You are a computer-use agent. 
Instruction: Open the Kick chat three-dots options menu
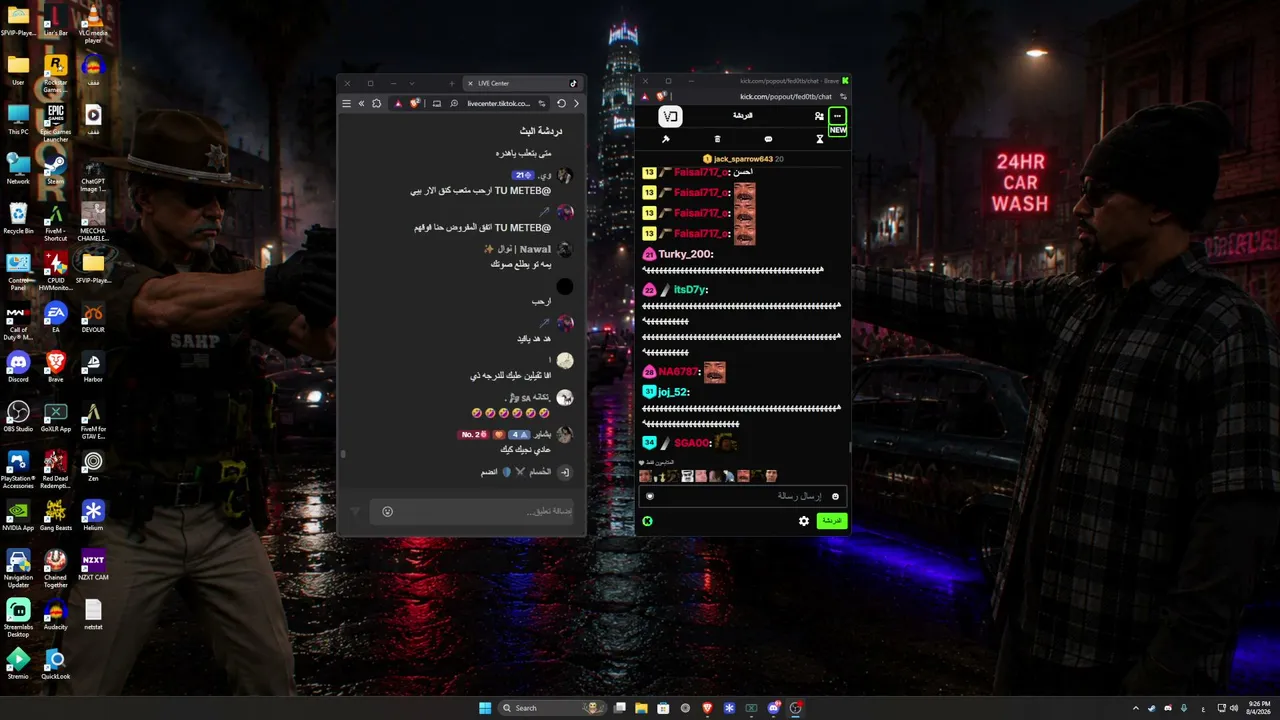click(837, 116)
